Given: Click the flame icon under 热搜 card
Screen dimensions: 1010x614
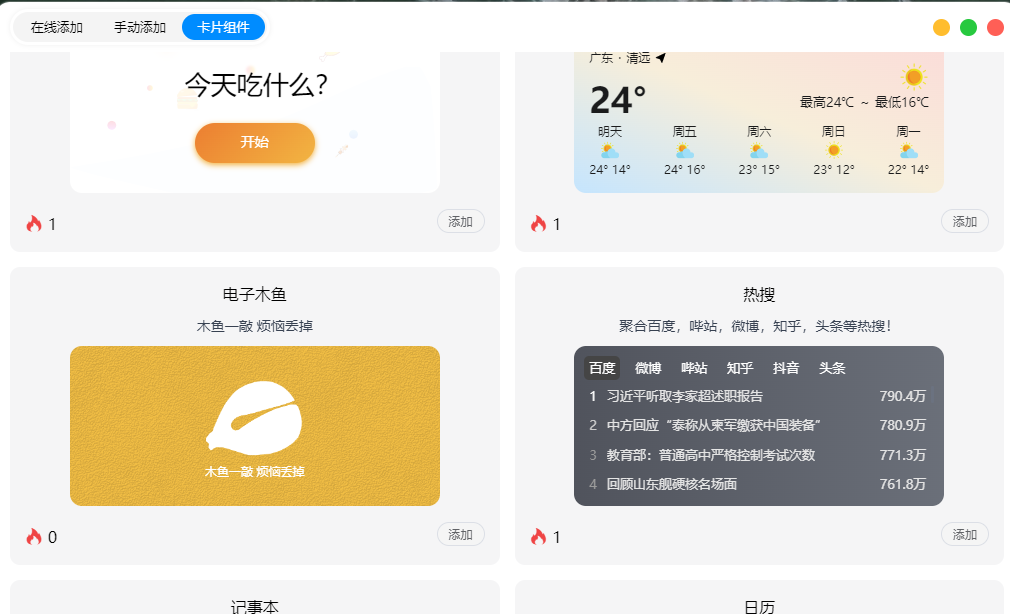Looking at the screenshot, I should (538, 536).
